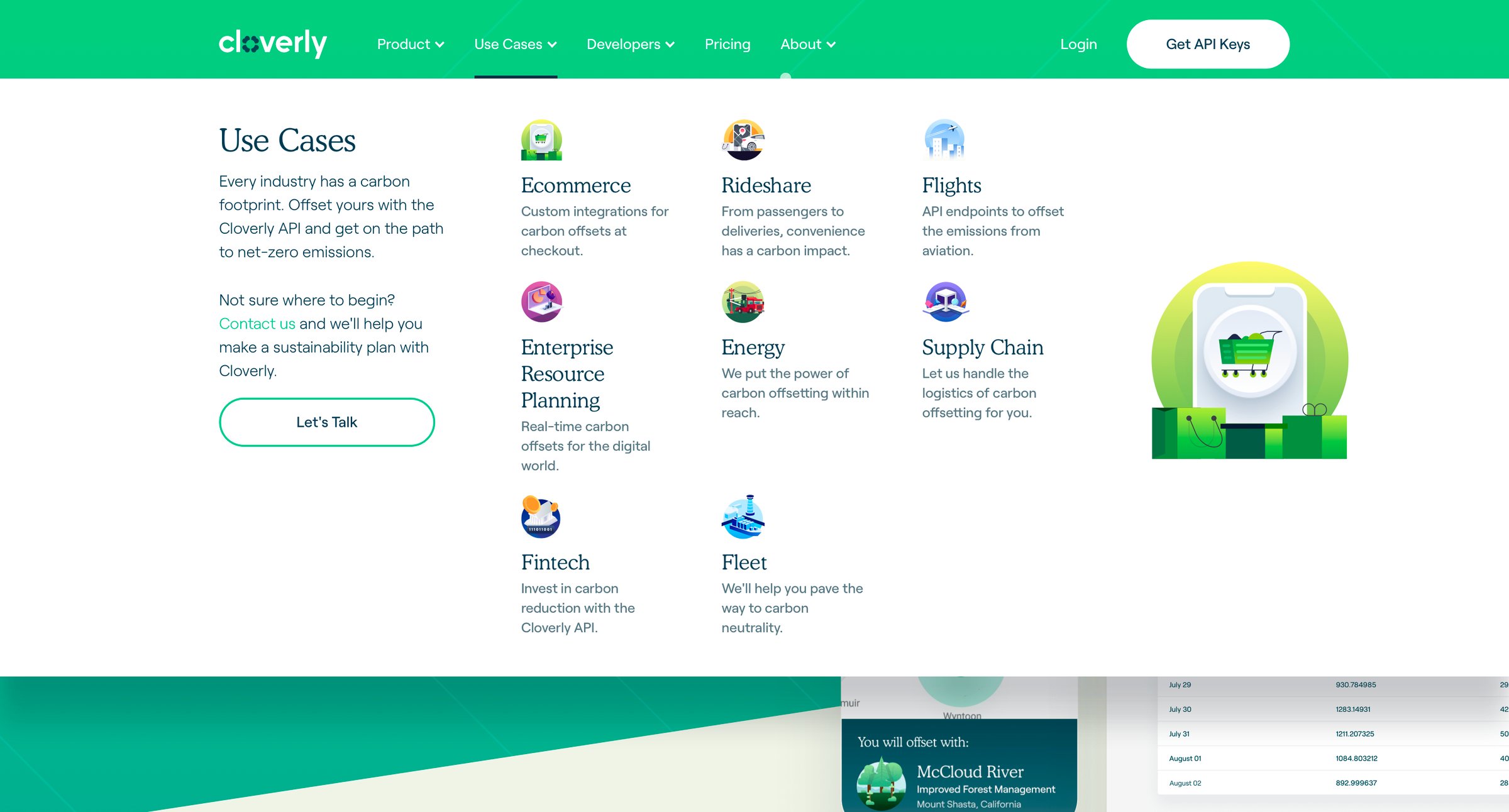Click the Get API Keys button
Screen dimensions: 1509x812
[x=1208, y=44]
